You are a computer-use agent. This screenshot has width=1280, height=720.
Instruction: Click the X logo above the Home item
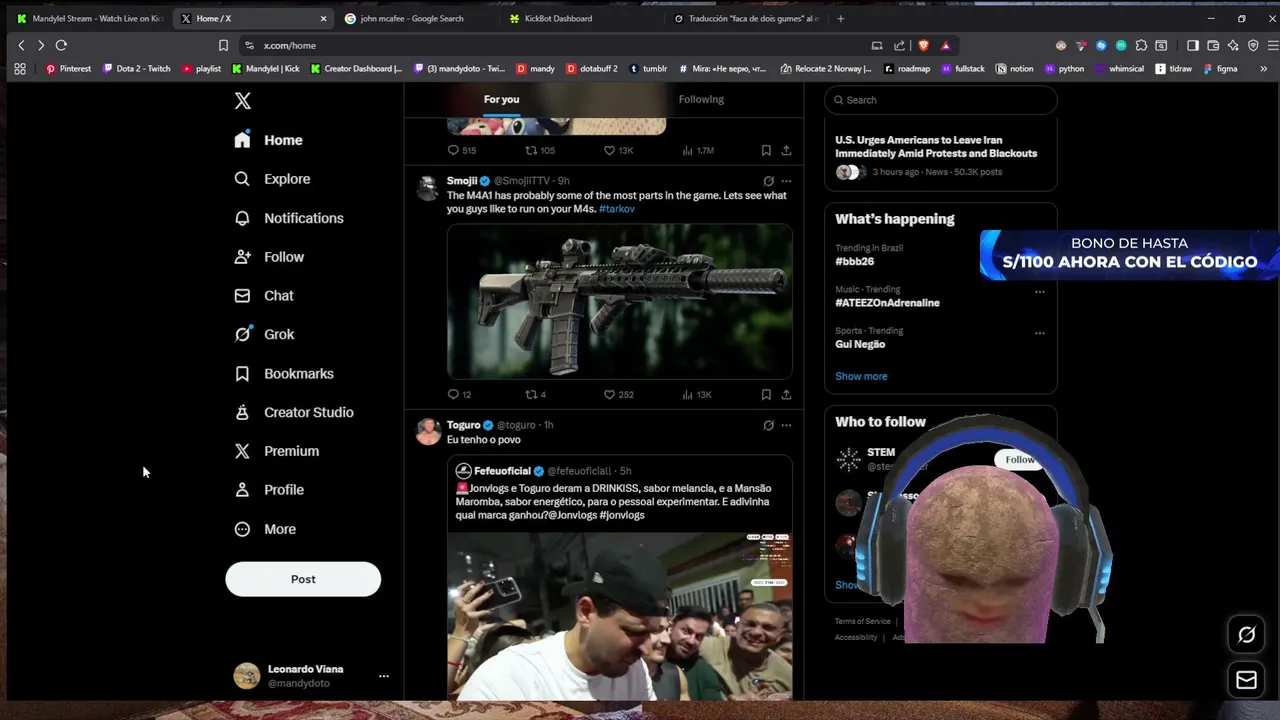point(243,101)
